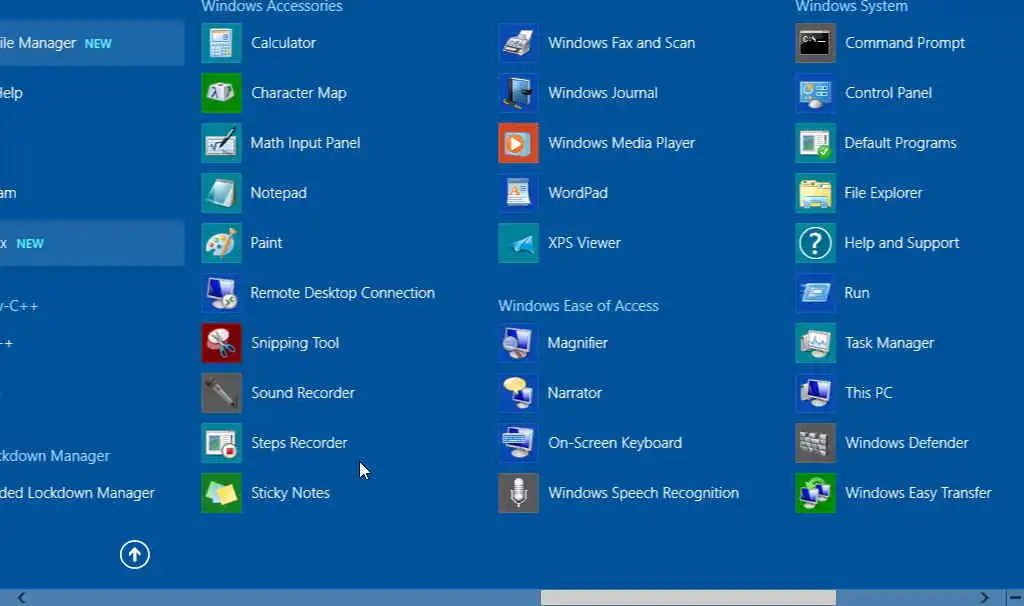Open Help and Support question mark icon
The width and height of the screenshot is (1024, 606).
[816, 243]
